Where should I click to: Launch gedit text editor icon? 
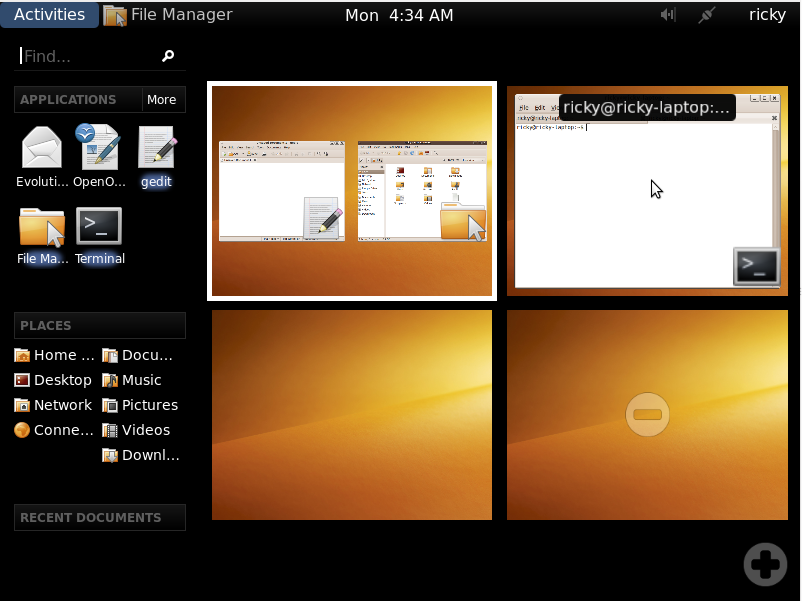156,148
